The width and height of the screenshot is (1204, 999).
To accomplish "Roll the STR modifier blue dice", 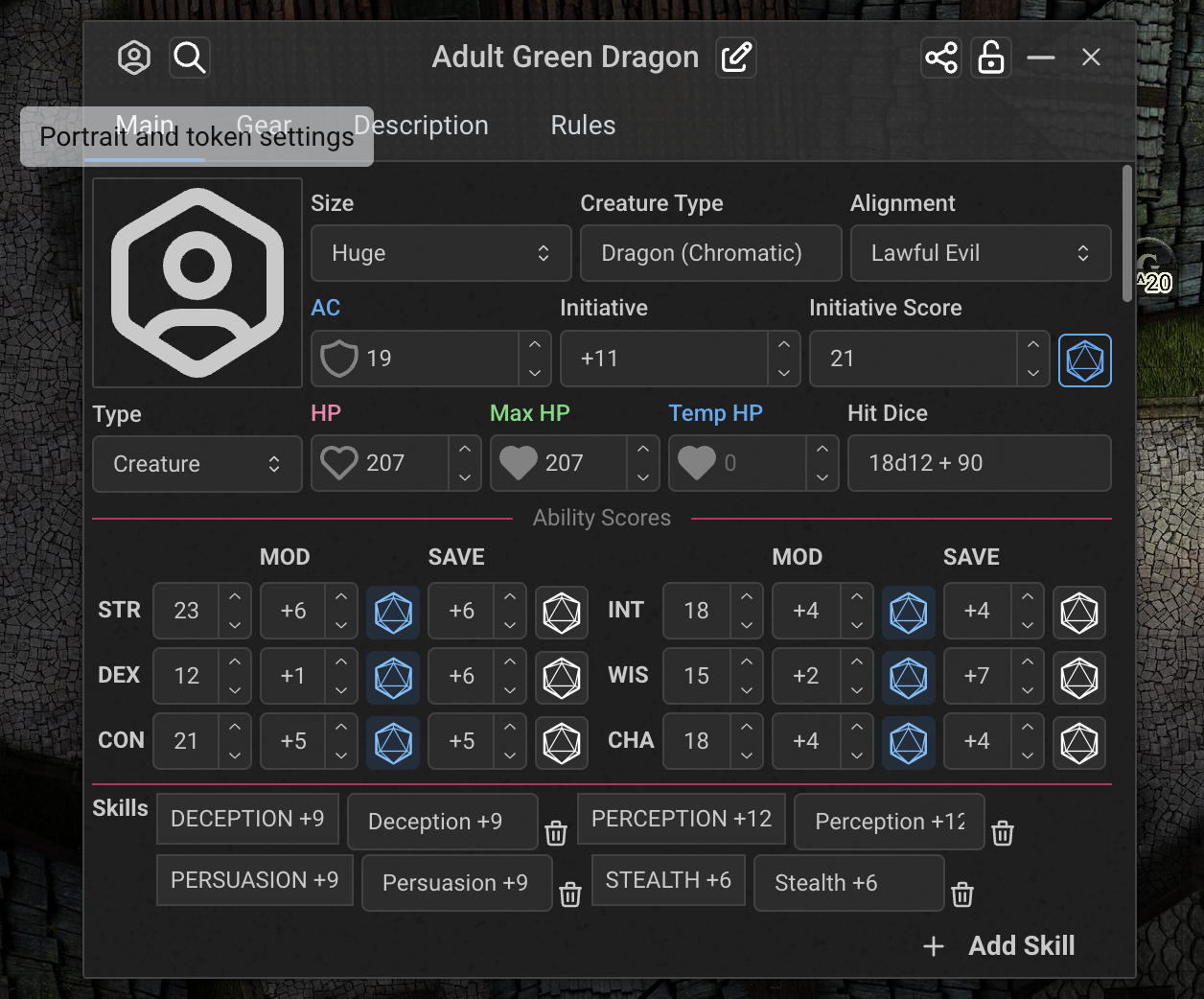I will click(x=393, y=612).
